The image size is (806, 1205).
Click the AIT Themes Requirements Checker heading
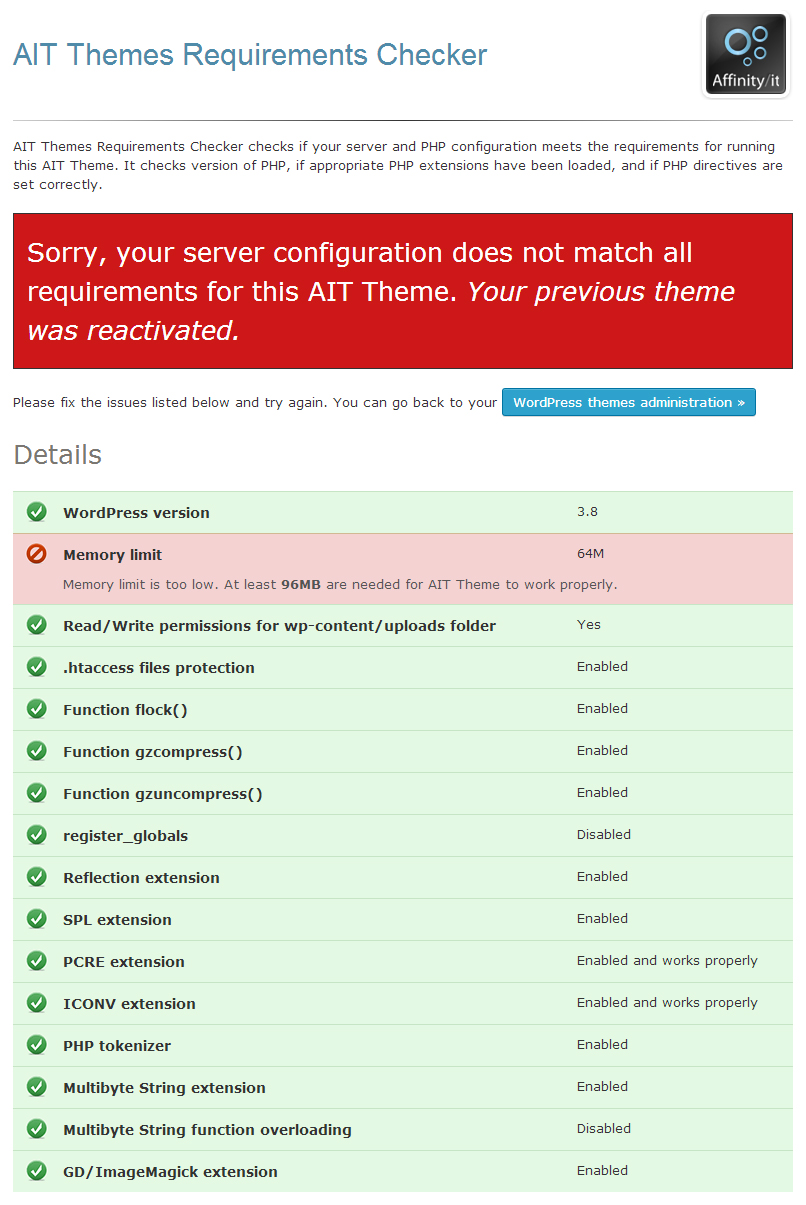click(x=250, y=55)
